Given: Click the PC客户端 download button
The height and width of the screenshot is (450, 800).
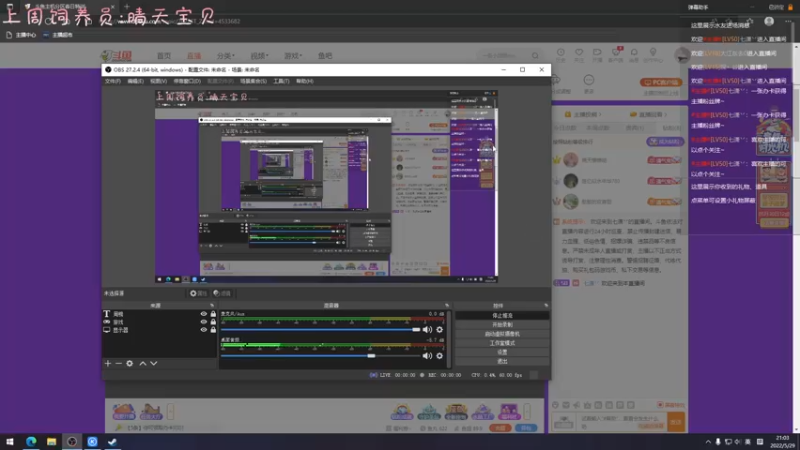Looking at the screenshot, I should click(x=660, y=82).
